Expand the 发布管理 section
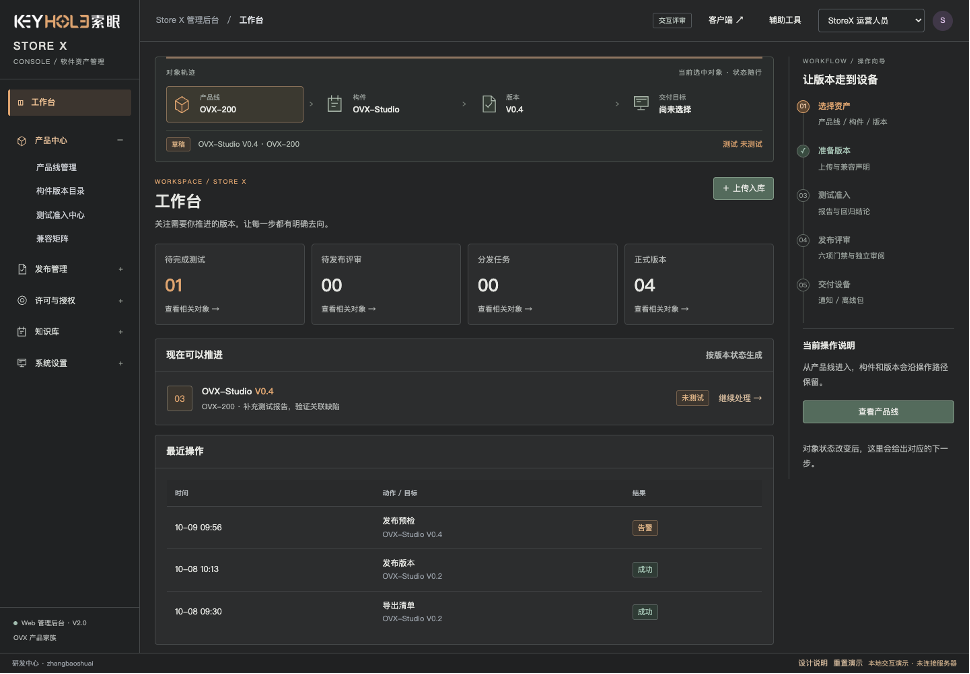 (121, 269)
